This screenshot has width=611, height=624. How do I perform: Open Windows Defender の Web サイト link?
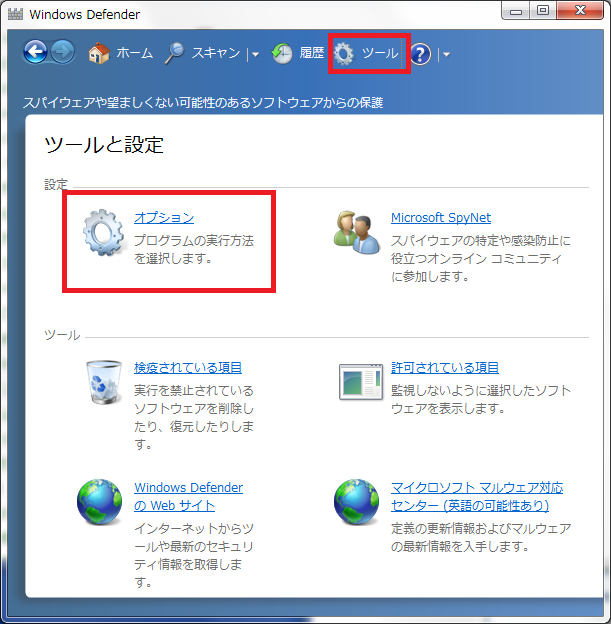(188, 497)
